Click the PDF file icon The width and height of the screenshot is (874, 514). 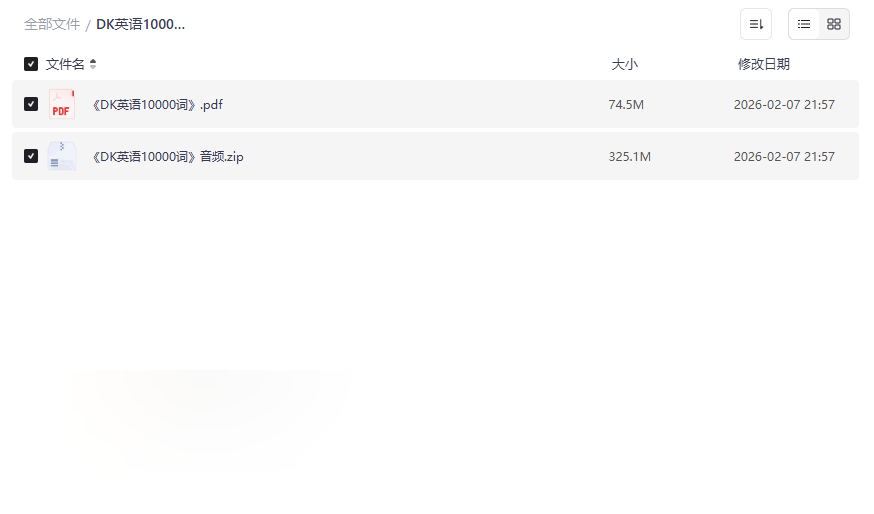pos(61,104)
